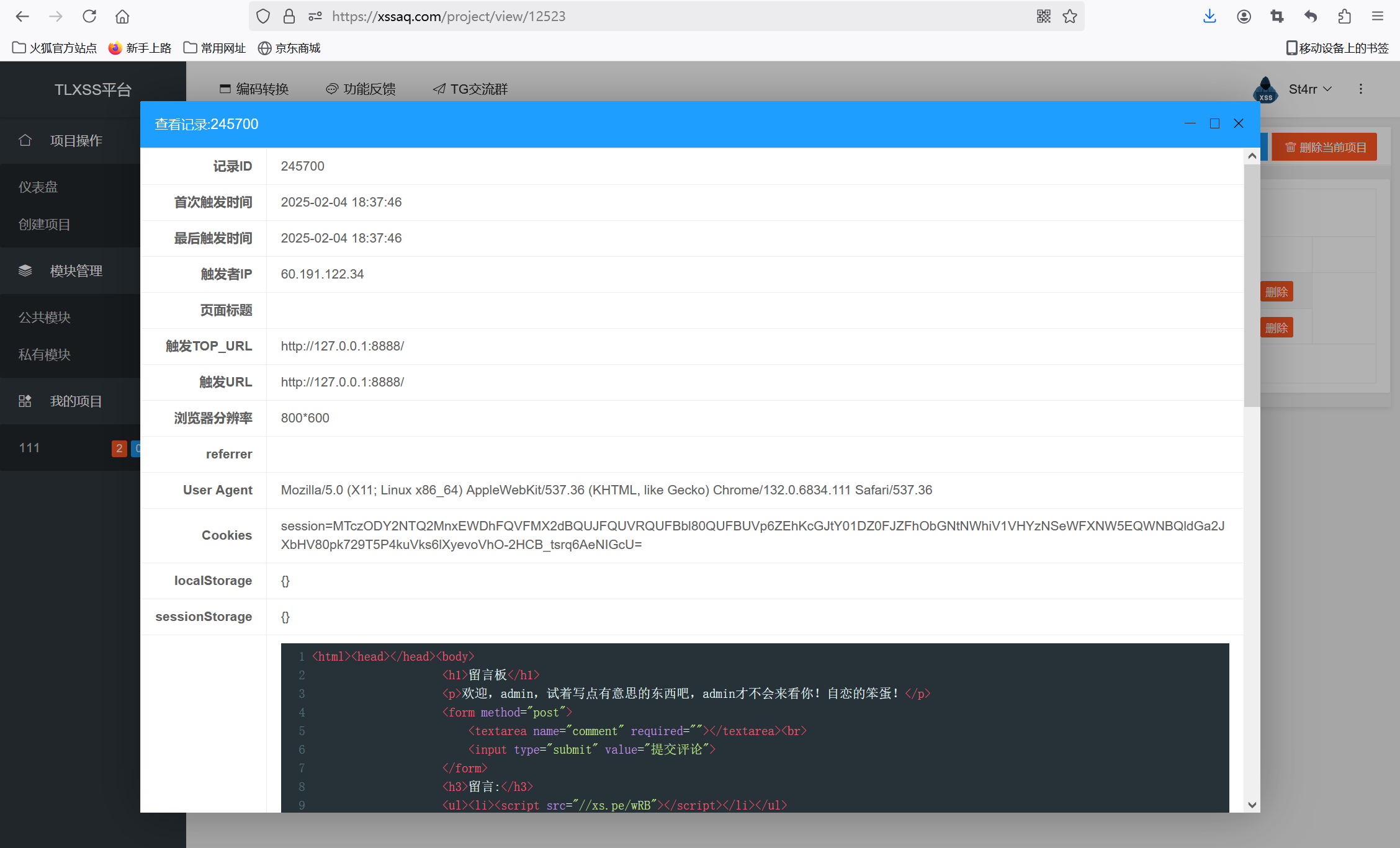Maximize the 查看记录 dialog window
Screen dimensions: 1400x848
pyautogui.click(x=1214, y=123)
